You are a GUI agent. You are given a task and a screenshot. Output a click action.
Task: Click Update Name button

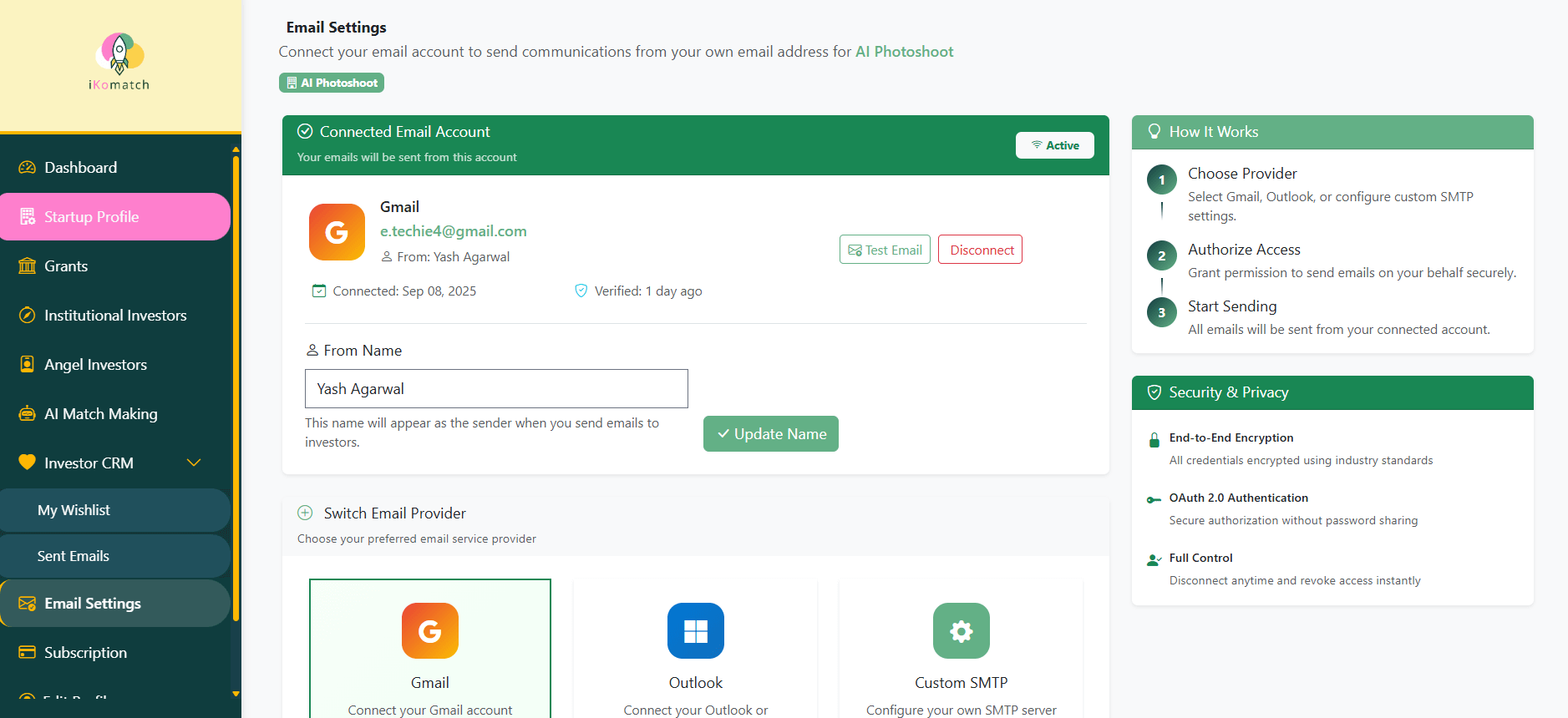click(771, 433)
